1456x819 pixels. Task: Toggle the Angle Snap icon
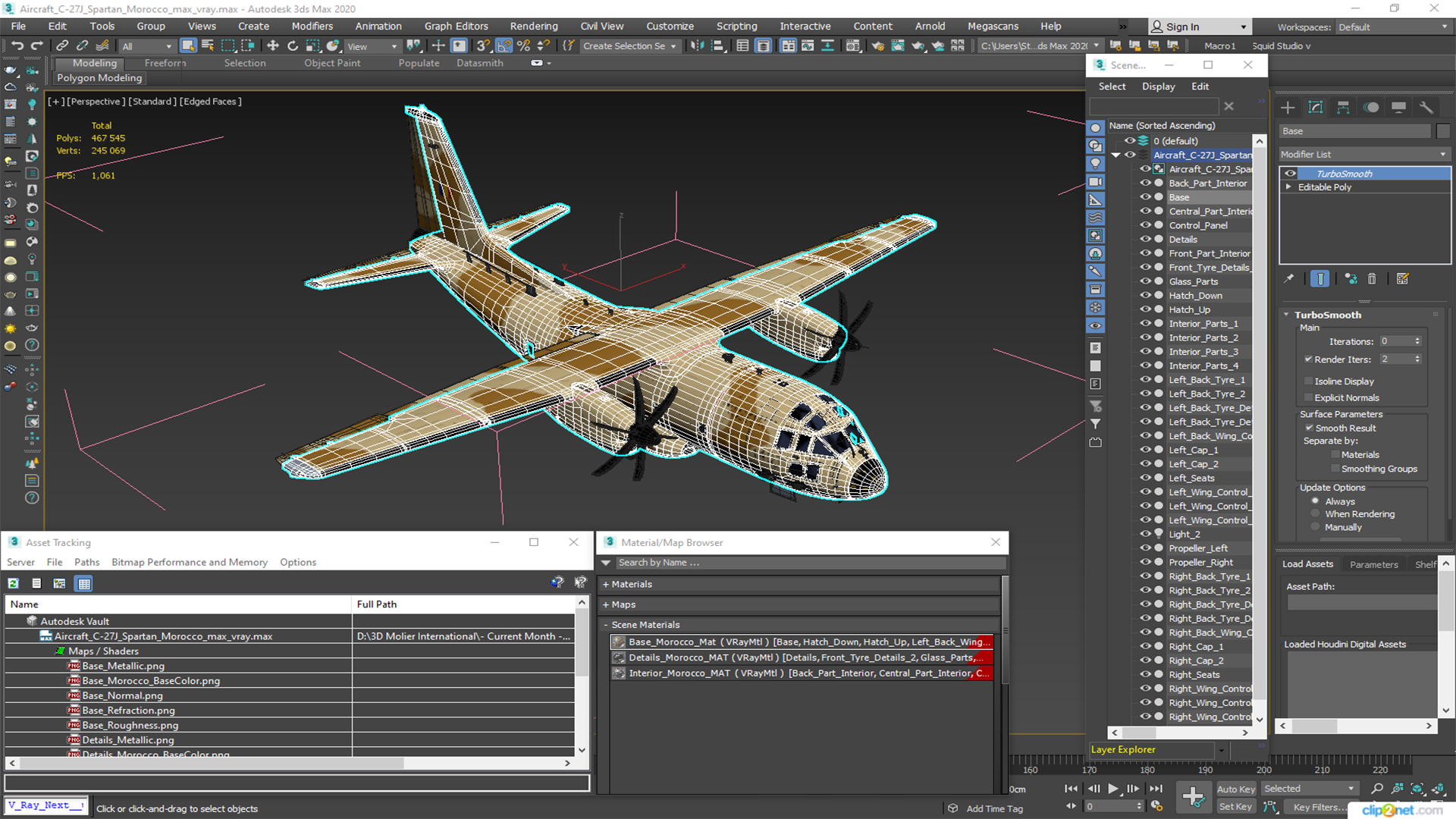point(504,45)
